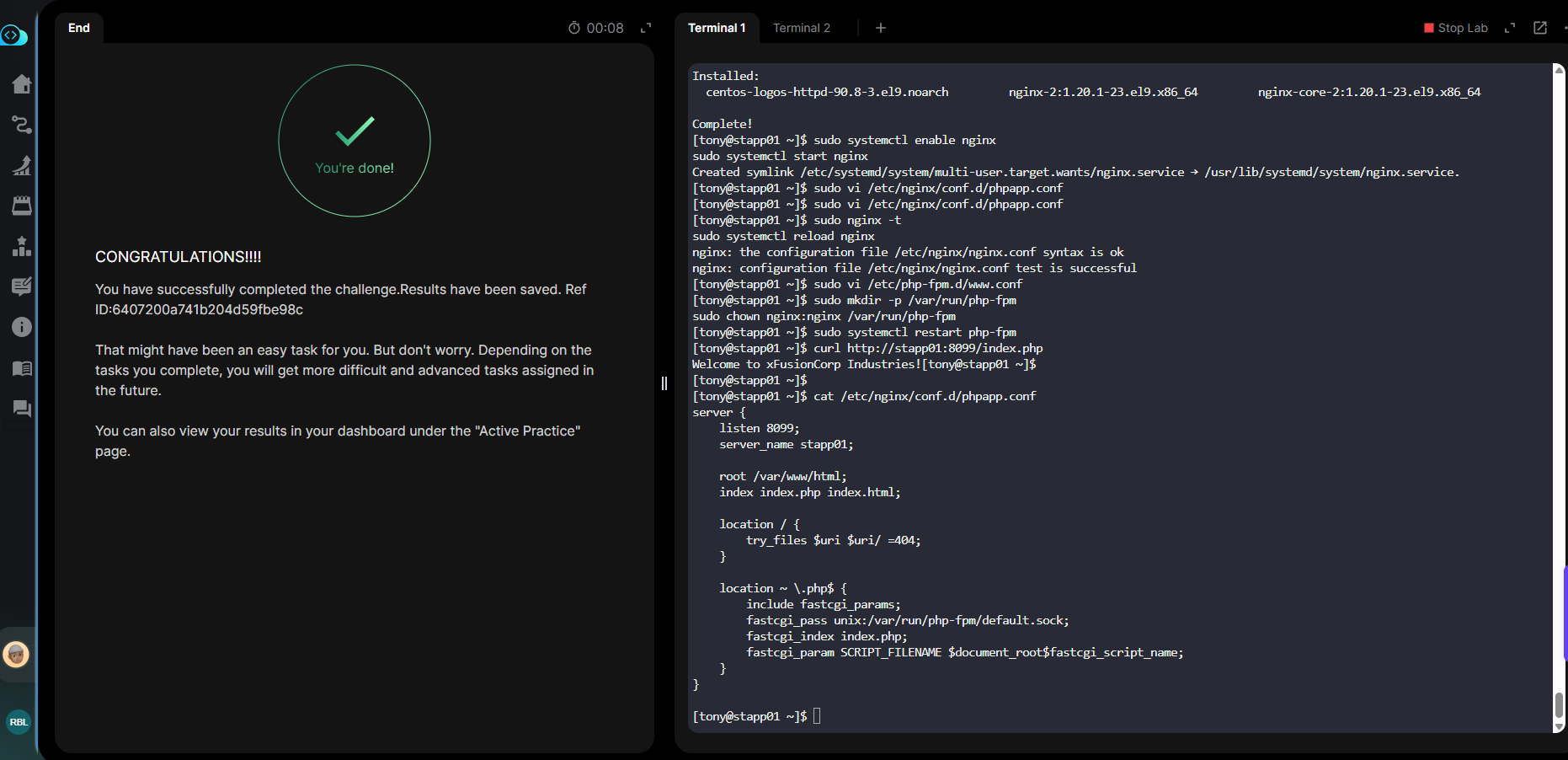The width and height of the screenshot is (1568, 760).
Task: Click the RBL circular badge
Action: point(19,722)
